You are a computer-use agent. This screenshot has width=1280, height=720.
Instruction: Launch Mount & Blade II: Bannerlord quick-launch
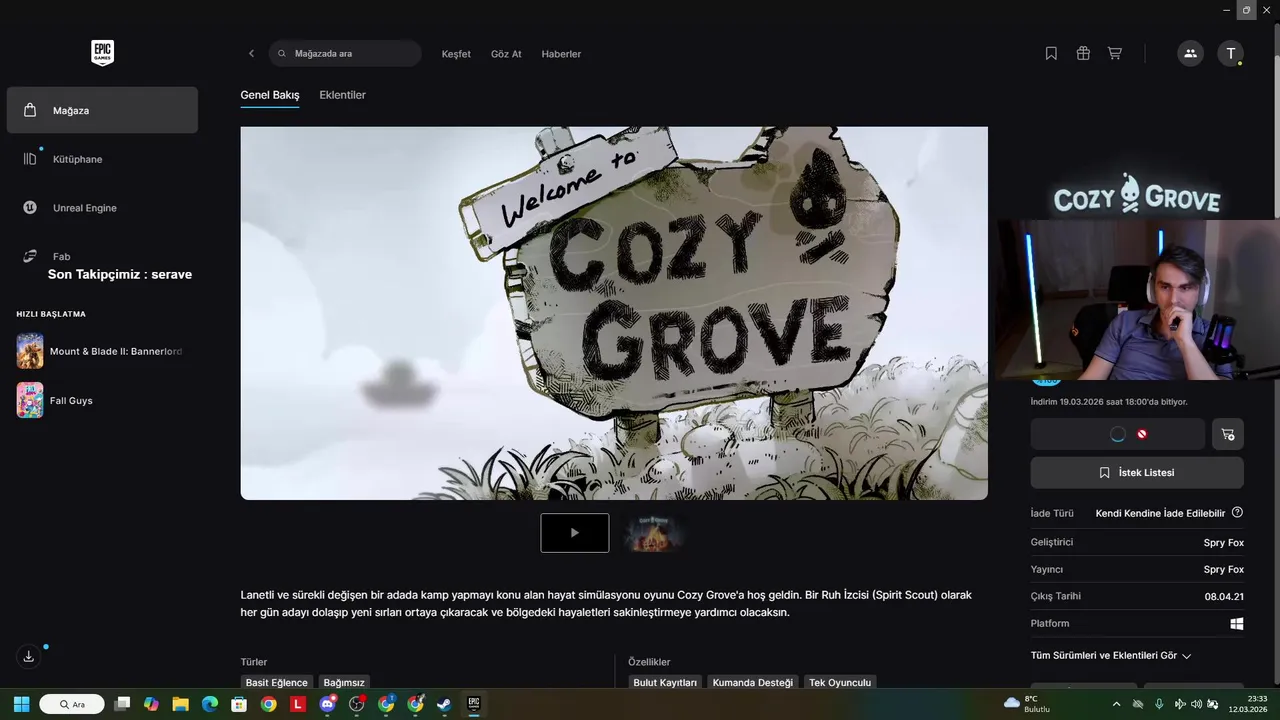point(102,351)
